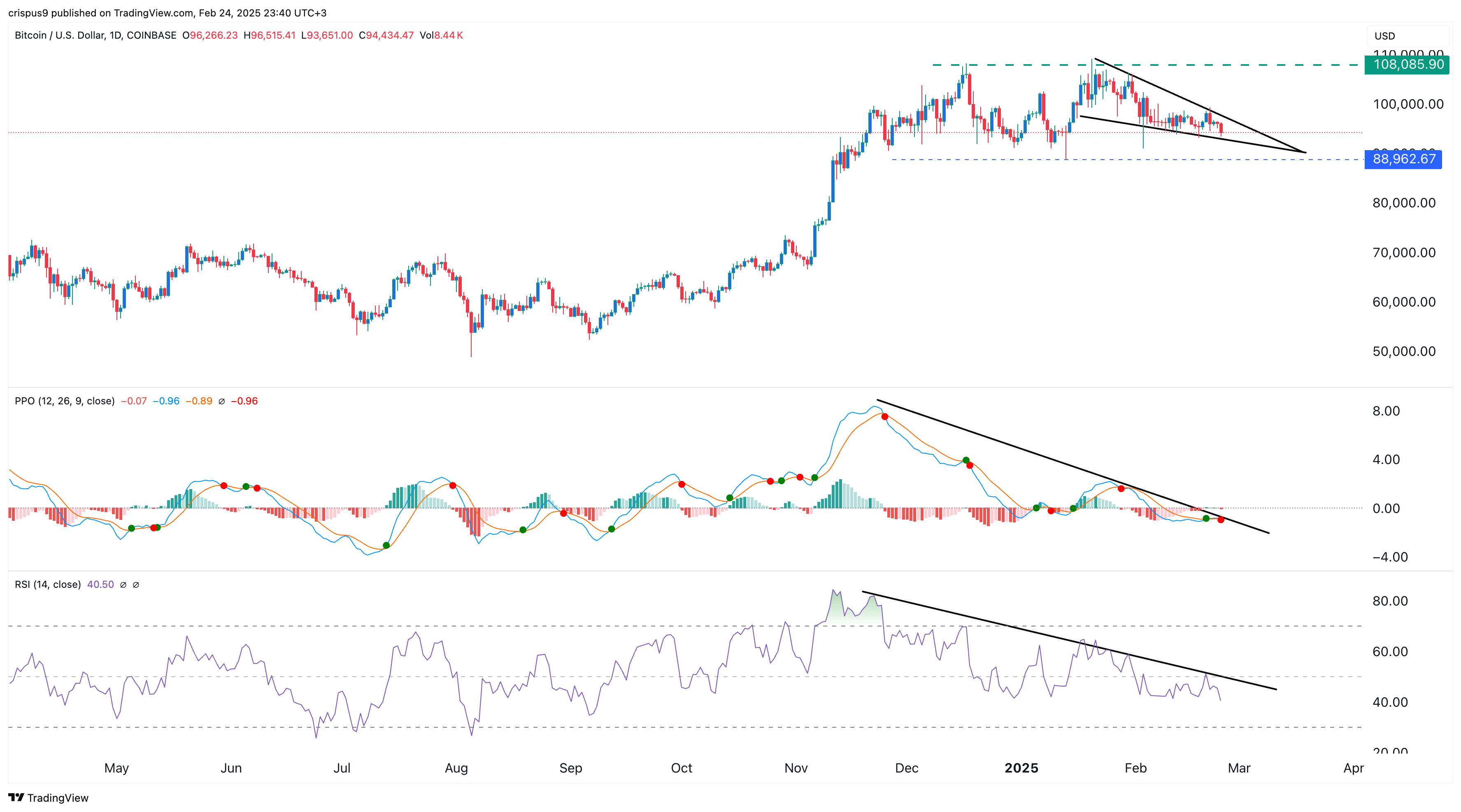
Task: Select the red PPO crossover dot at the November peak
Action: [x=885, y=417]
